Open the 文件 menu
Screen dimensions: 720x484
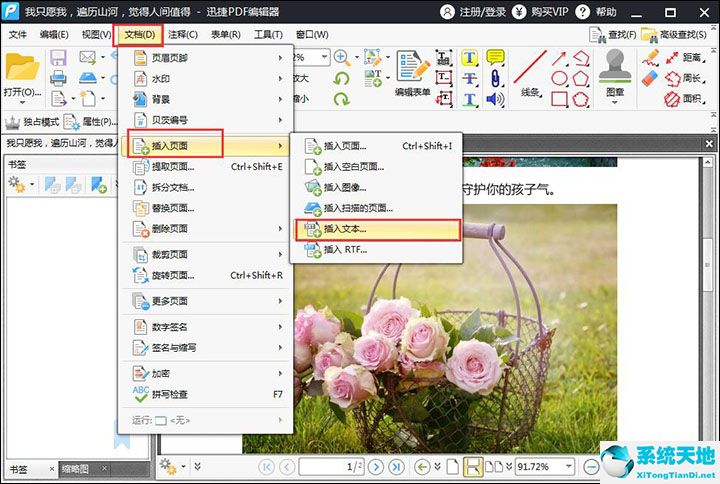coord(18,35)
